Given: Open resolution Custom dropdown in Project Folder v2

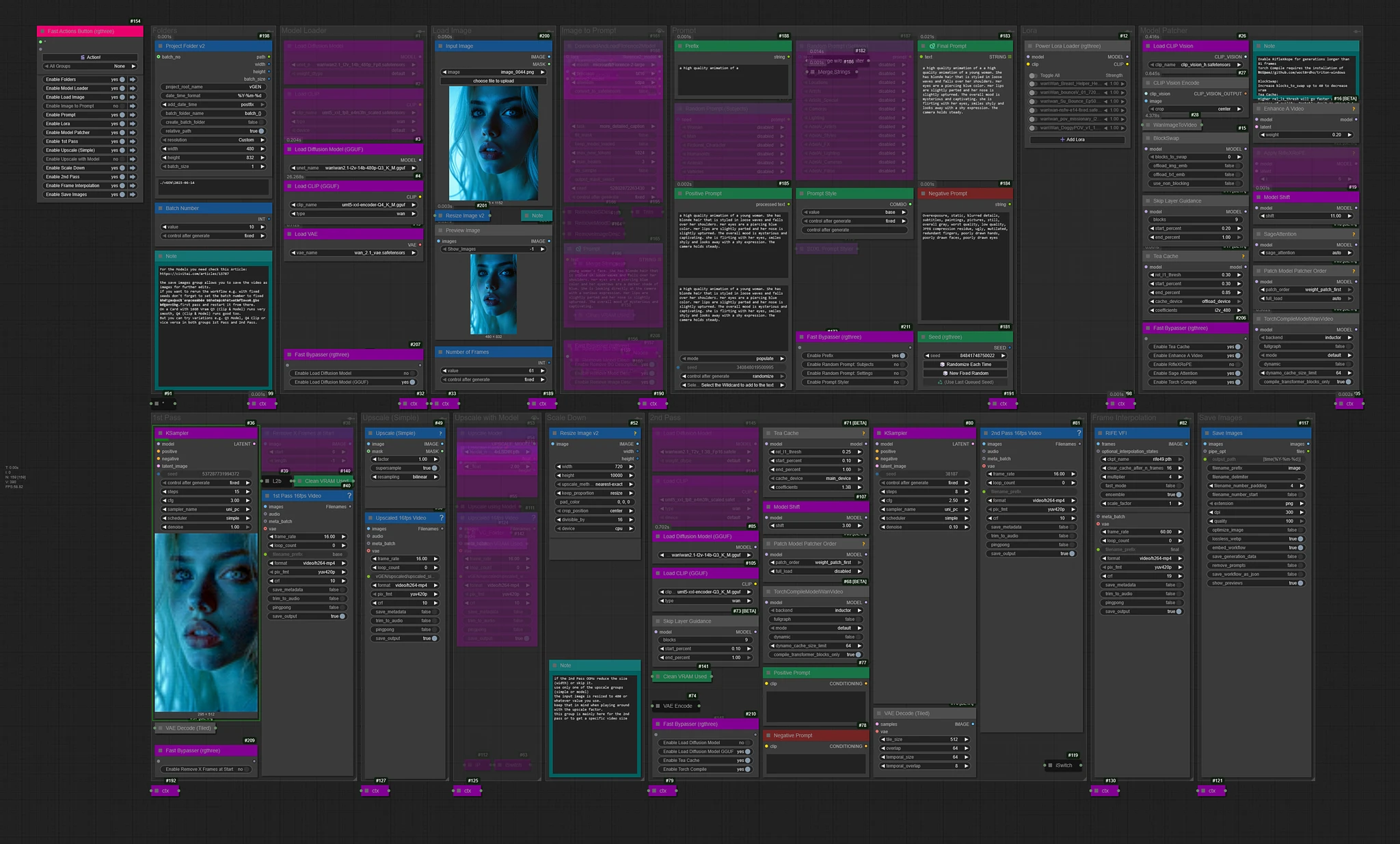Looking at the screenshot, I should coord(215,140).
